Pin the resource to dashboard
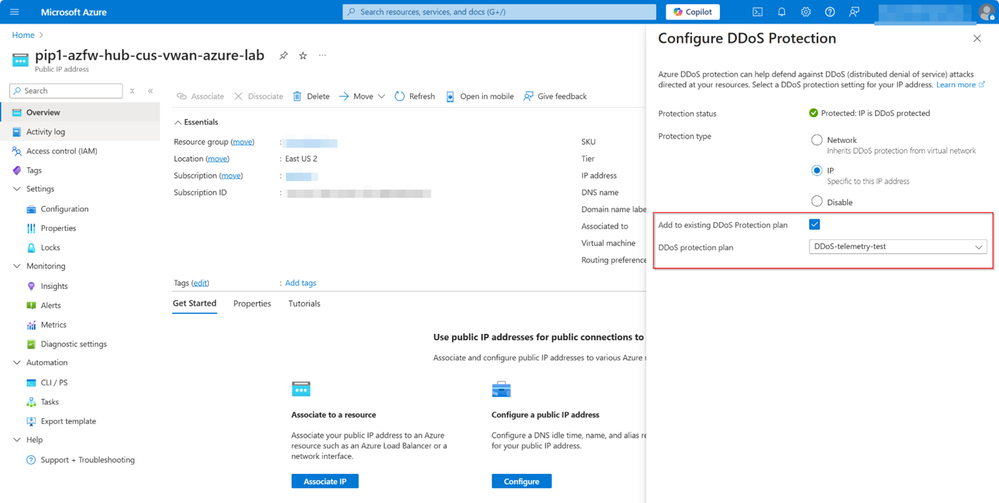This screenshot has width=999, height=503. [283, 55]
